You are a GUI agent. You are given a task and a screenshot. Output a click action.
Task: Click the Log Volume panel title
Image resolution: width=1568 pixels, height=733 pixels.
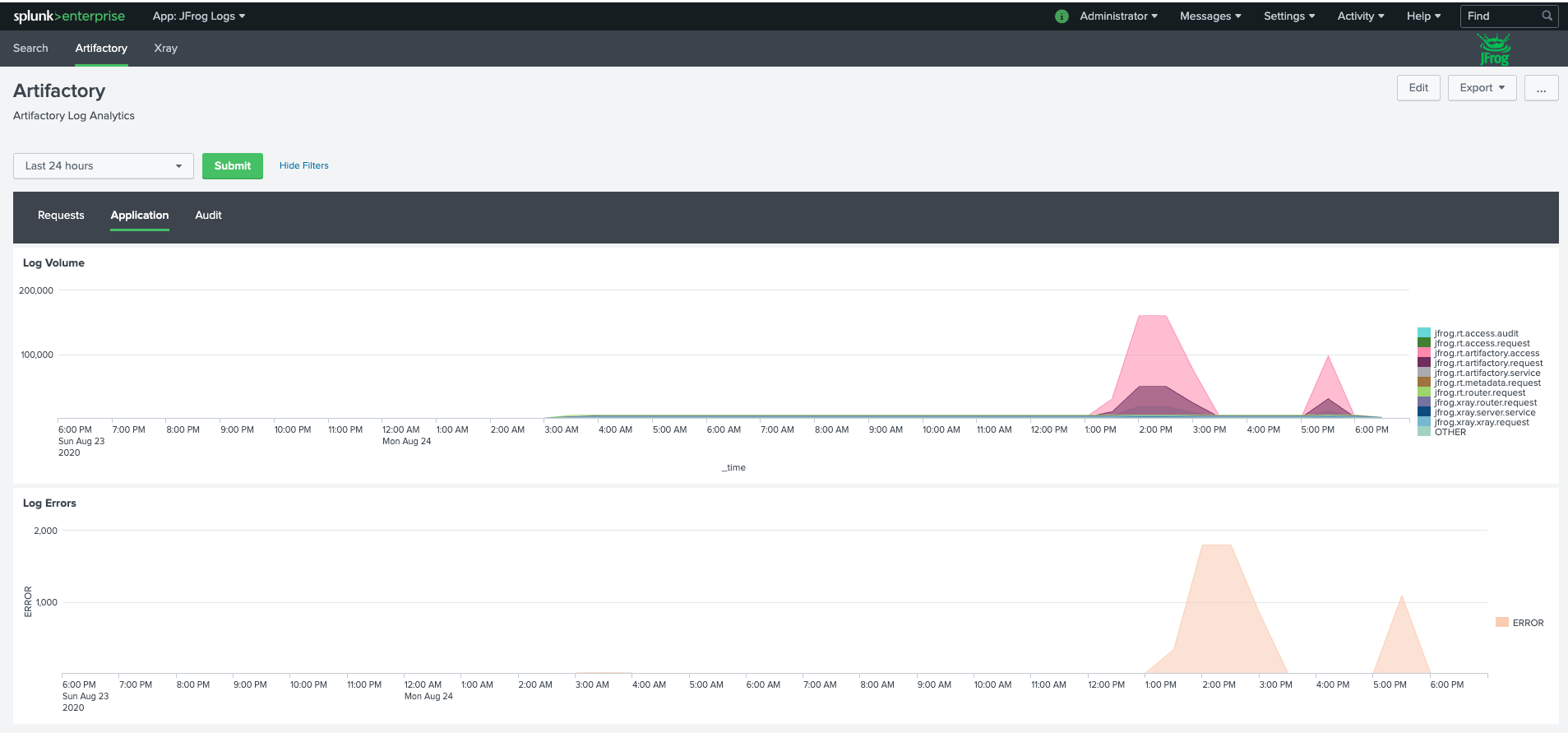tap(53, 263)
